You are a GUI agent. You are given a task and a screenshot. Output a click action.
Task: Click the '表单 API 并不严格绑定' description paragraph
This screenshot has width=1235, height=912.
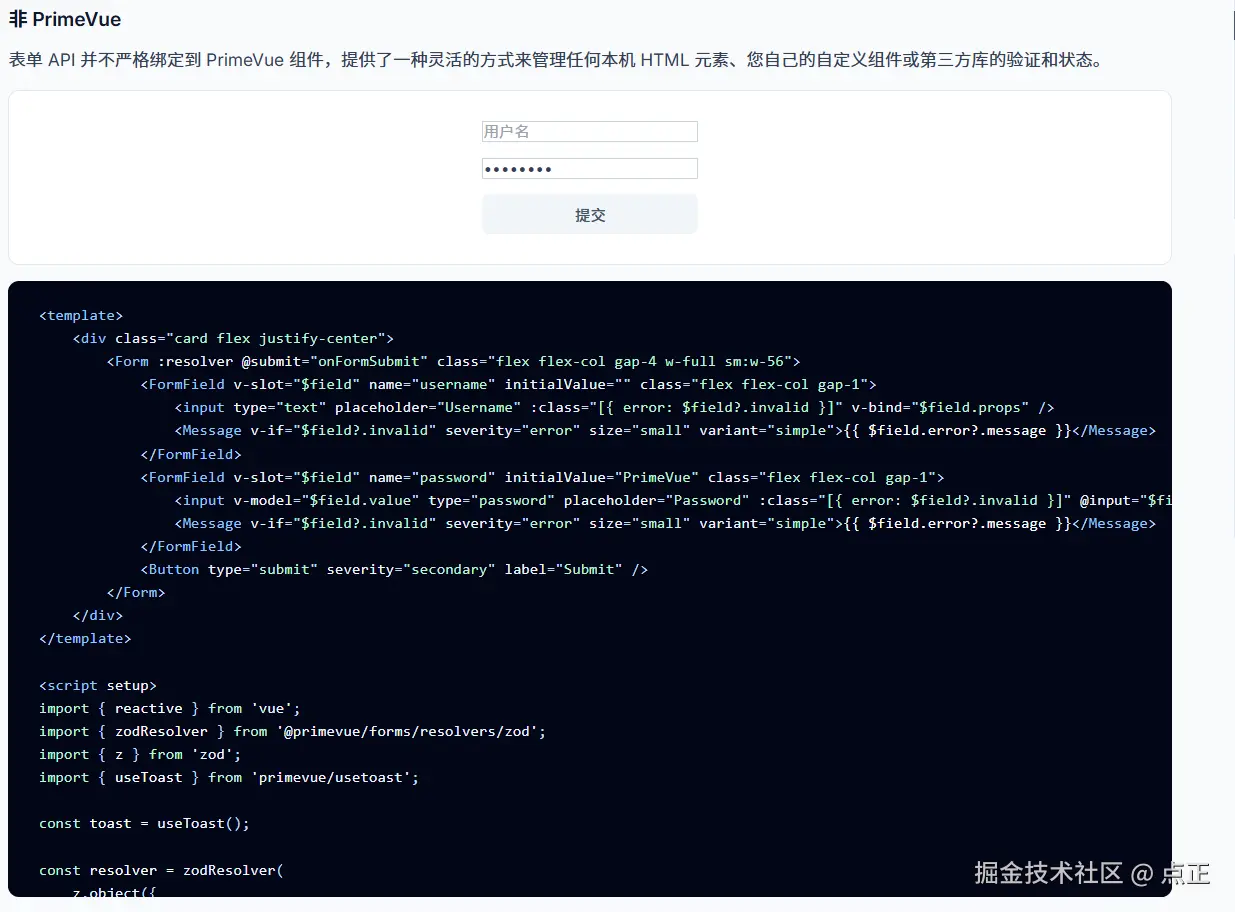pos(556,60)
